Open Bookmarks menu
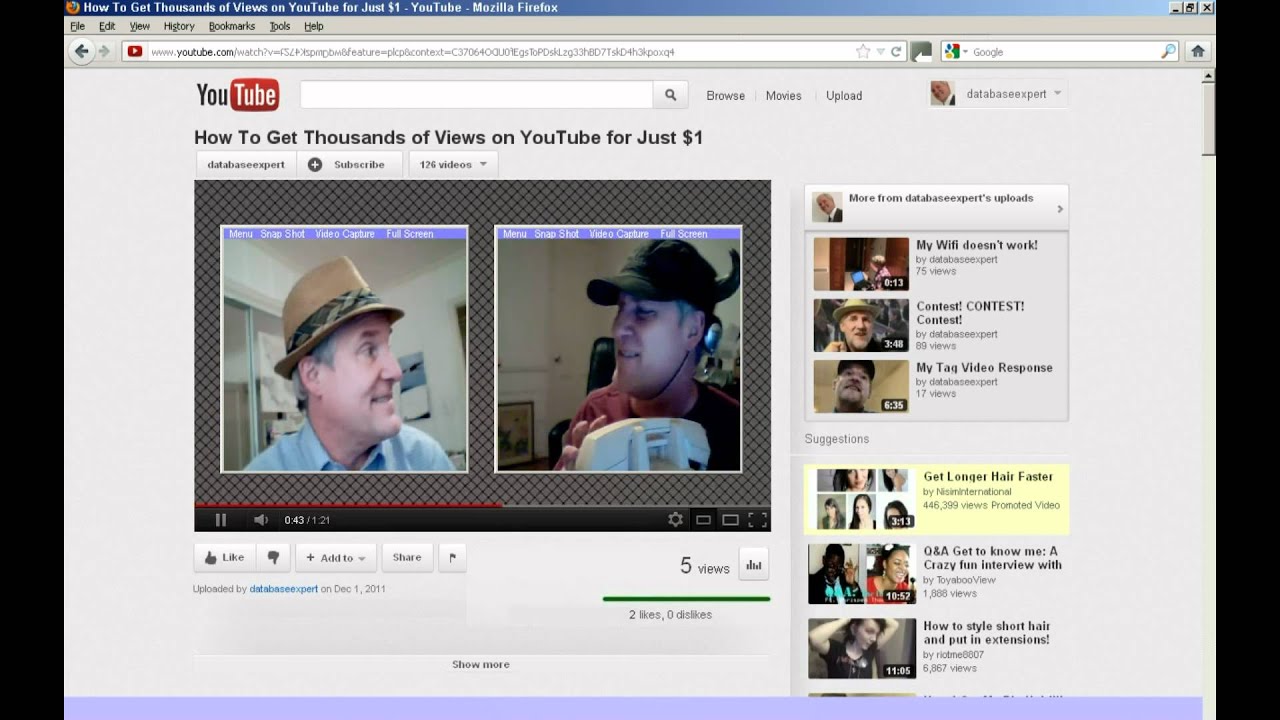The image size is (1280, 720). click(232, 26)
